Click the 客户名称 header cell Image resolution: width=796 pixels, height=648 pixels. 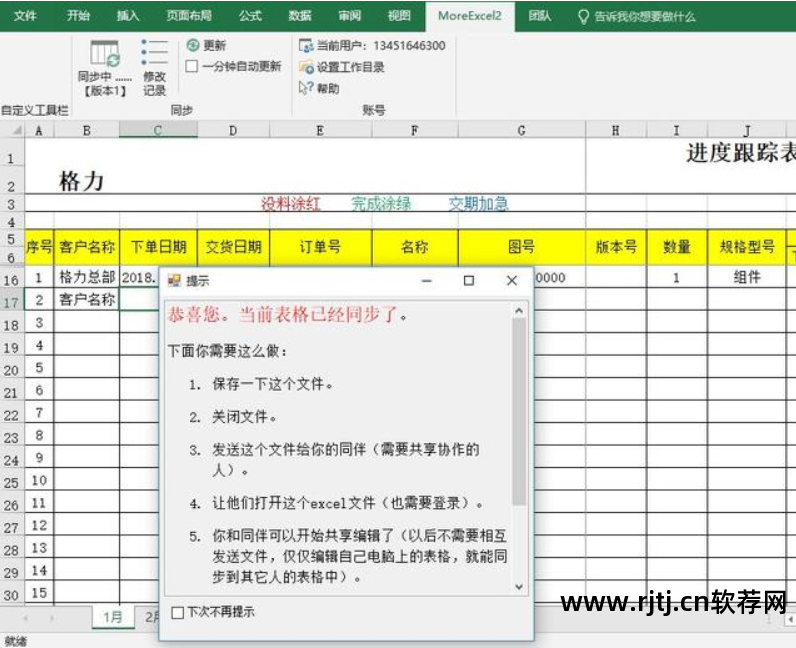(x=87, y=247)
